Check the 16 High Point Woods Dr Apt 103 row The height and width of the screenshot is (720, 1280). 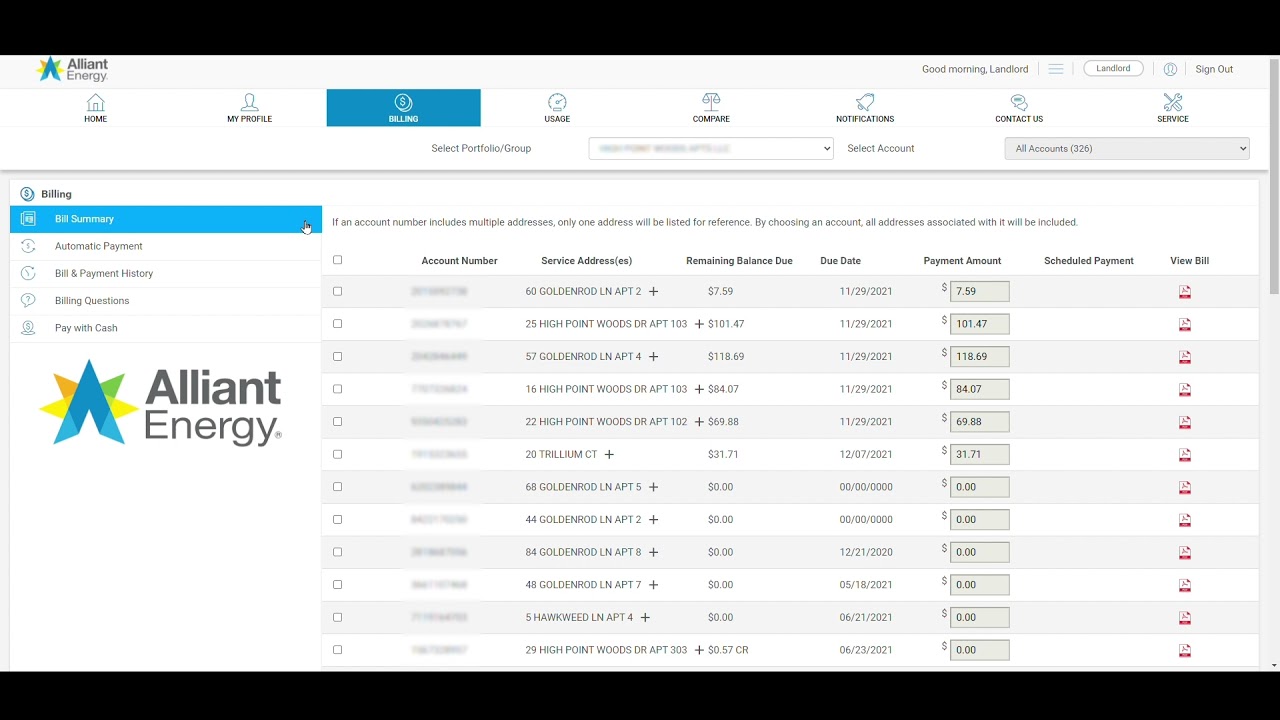(x=337, y=389)
